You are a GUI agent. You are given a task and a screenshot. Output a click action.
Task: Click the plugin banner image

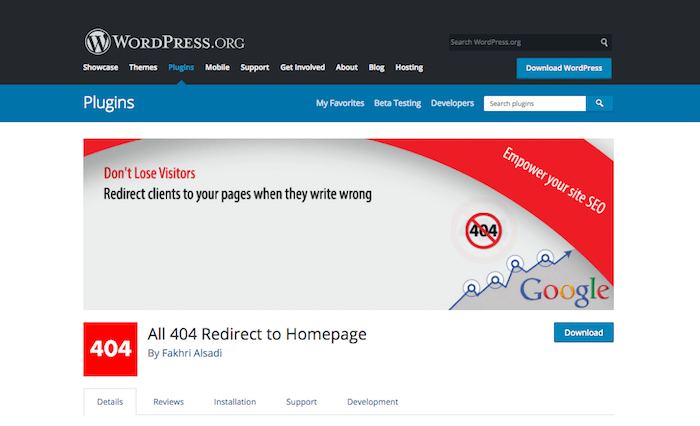tap(348, 224)
